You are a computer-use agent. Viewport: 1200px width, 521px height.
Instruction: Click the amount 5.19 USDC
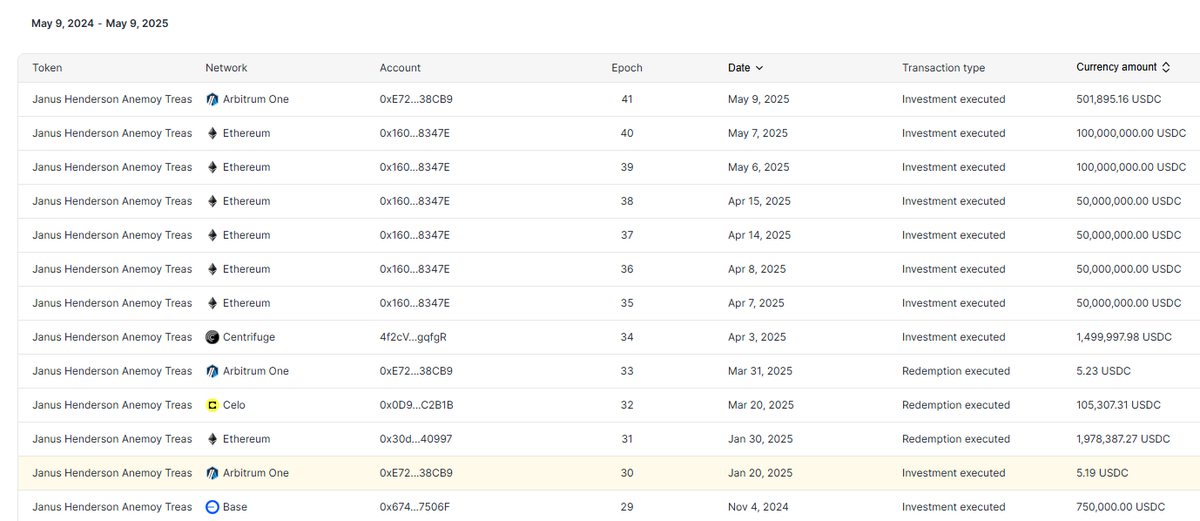1102,474
